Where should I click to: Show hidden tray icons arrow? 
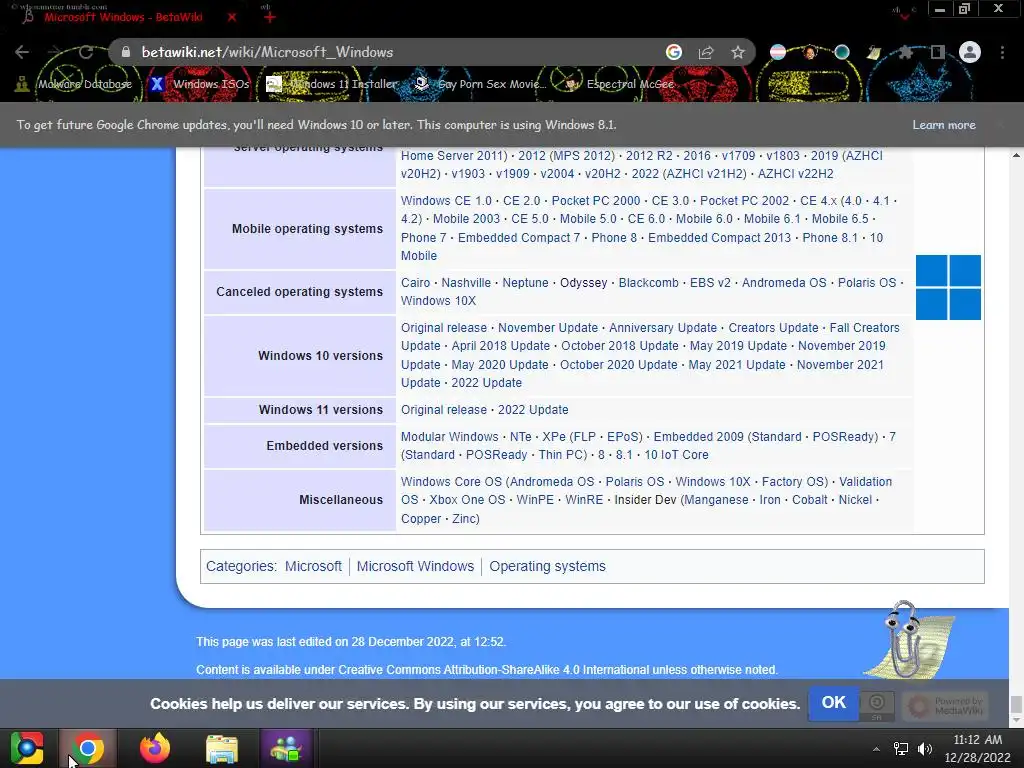click(876, 749)
